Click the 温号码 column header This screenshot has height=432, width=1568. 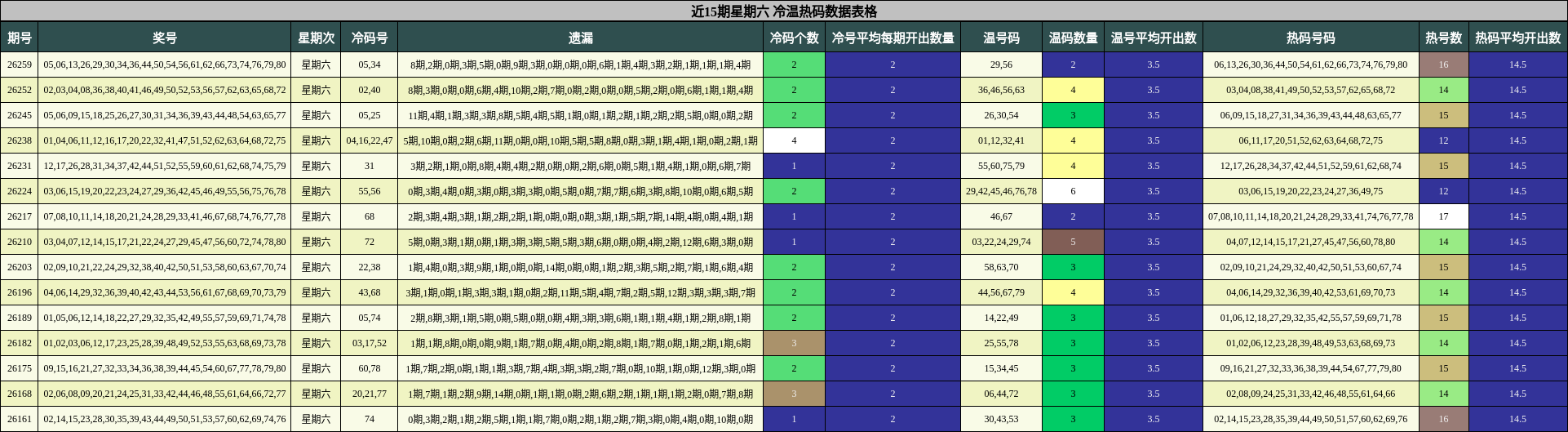[1001, 38]
